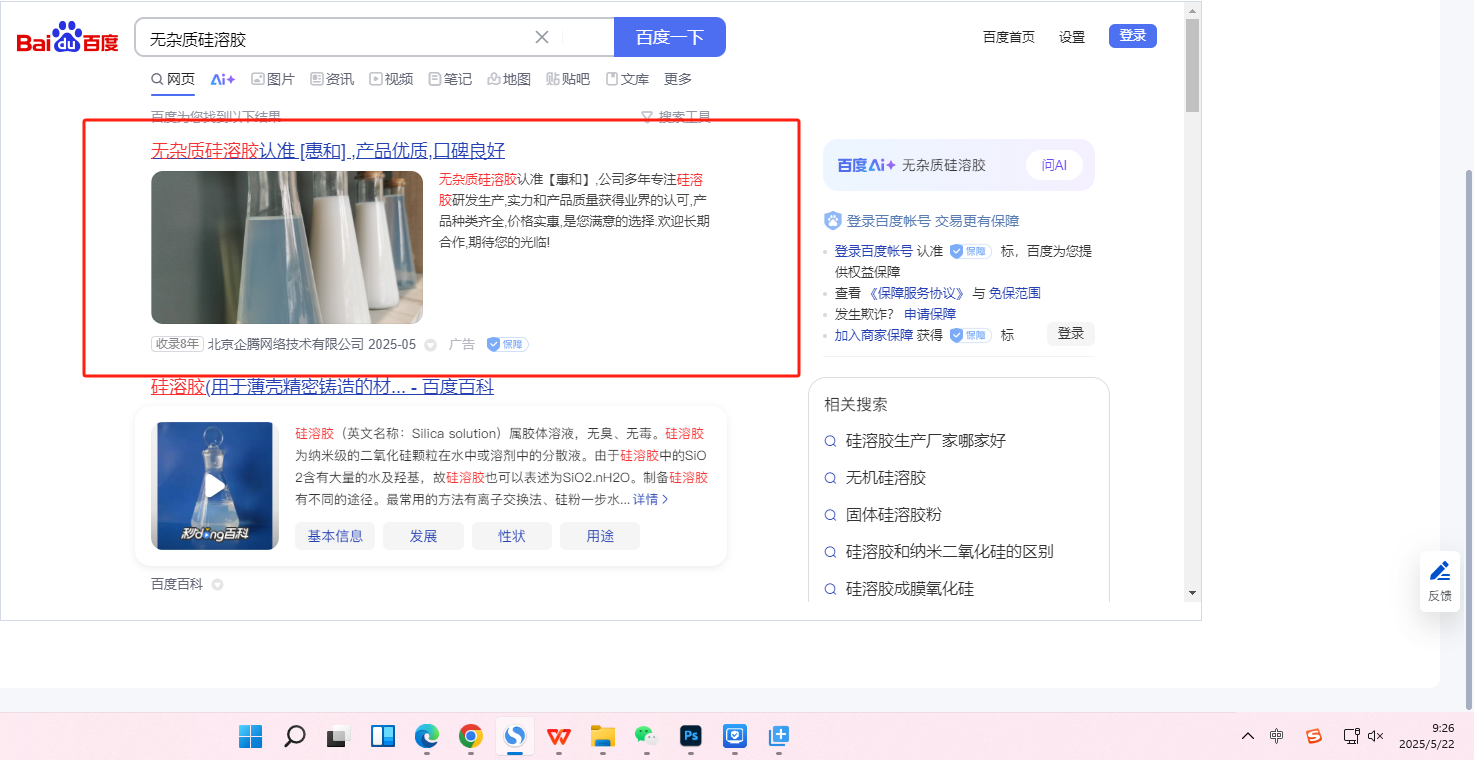1474x760 pixels.
Task: Toggle the muted volume icon in system tray
Action: pyautogui.click(x=1375, y=737)
